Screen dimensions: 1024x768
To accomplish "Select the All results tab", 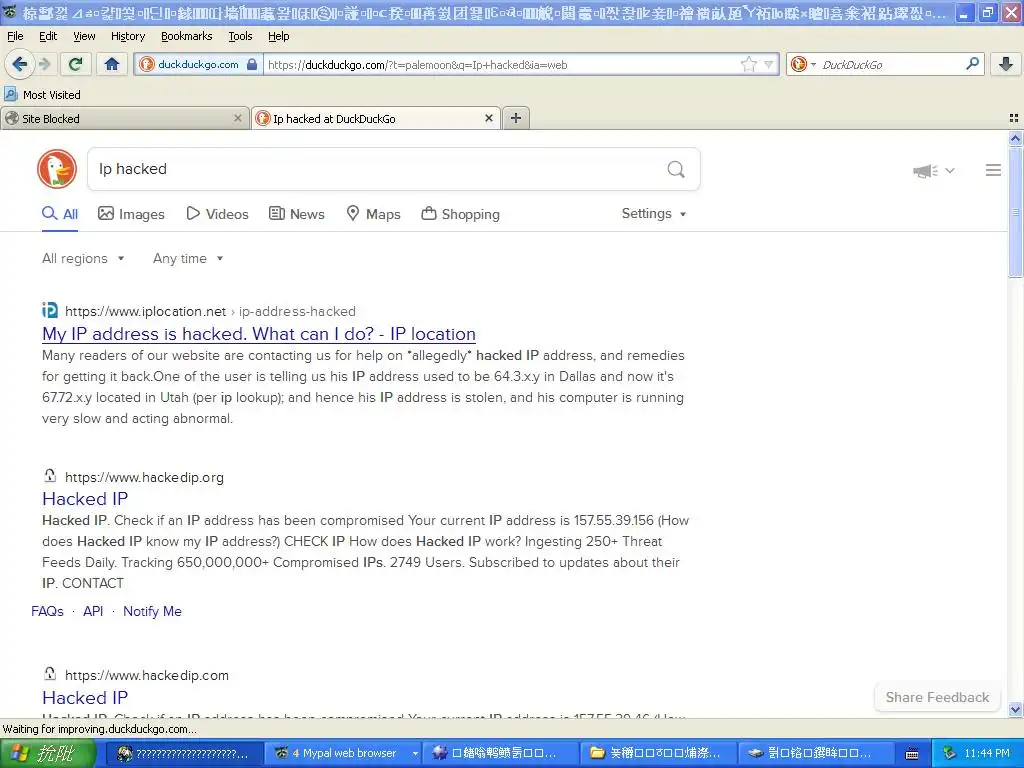I will [x=60, y=214].
